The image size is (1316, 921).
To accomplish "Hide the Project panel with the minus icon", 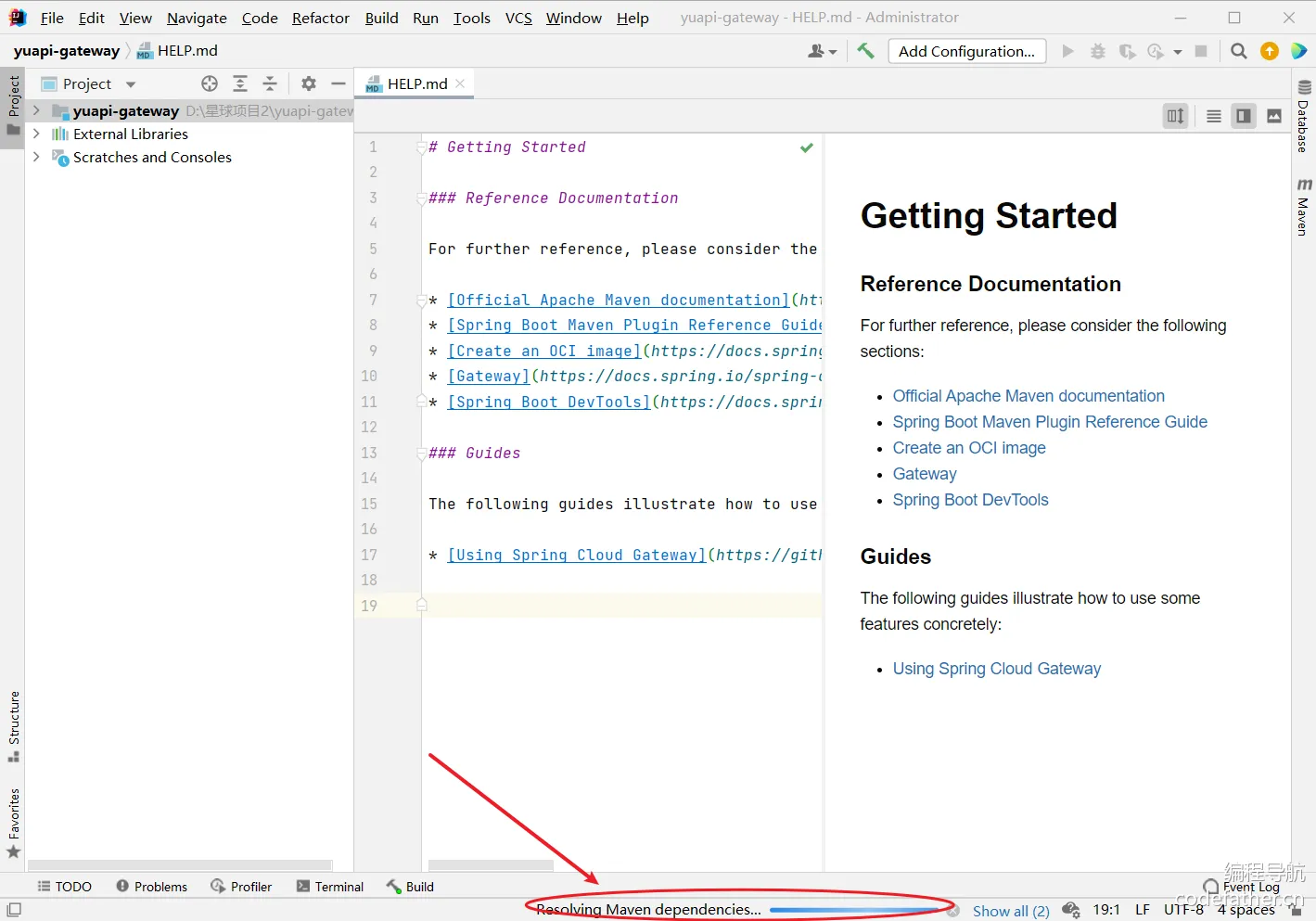I will (339, 83).
